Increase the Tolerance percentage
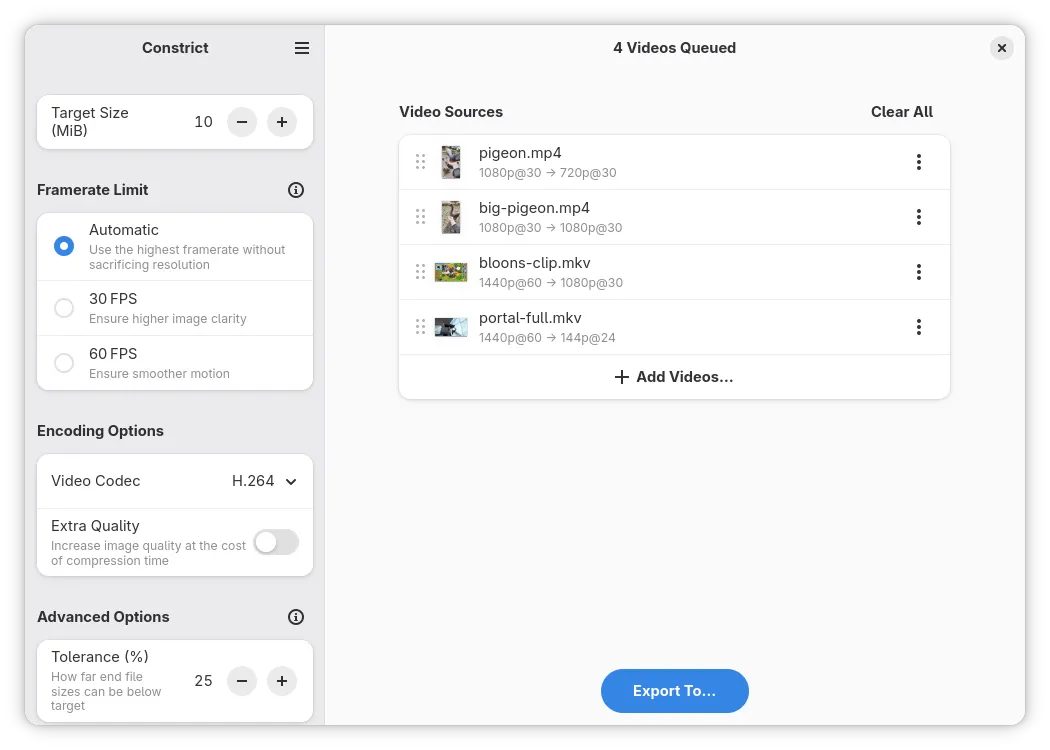Image resolution: width=1050 pixels, height=750 pixels. [282, 681]
